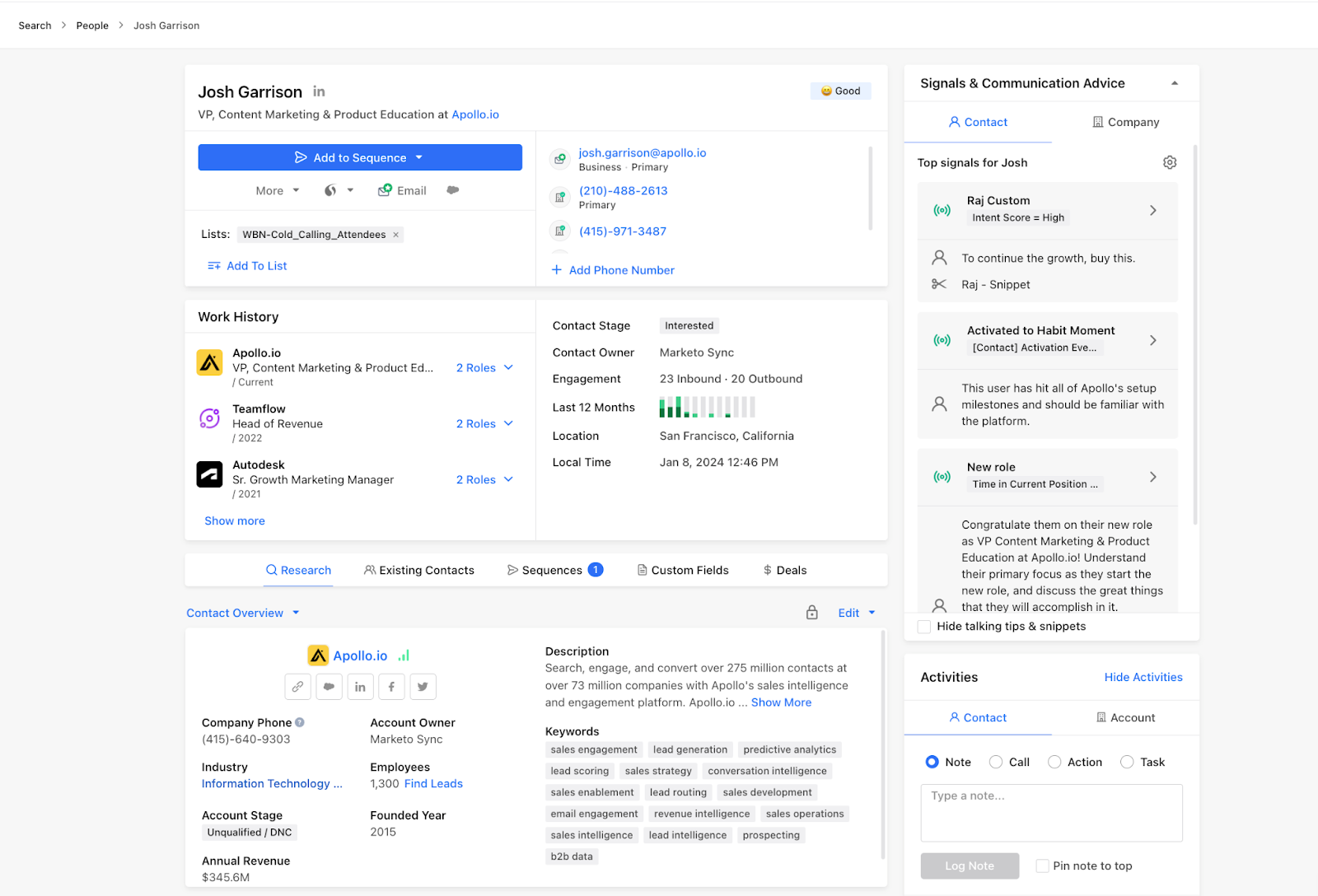The height and width of the screenshot is (896, 1318).
Task: Click phone icon beside (415)-971-3487
Action: click(560, 231)
